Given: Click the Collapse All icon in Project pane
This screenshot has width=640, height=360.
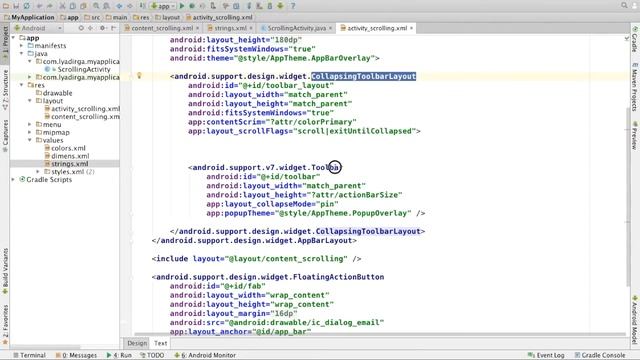Looking at the screenshot, I should pyautogui.click(x=91, y=28).
